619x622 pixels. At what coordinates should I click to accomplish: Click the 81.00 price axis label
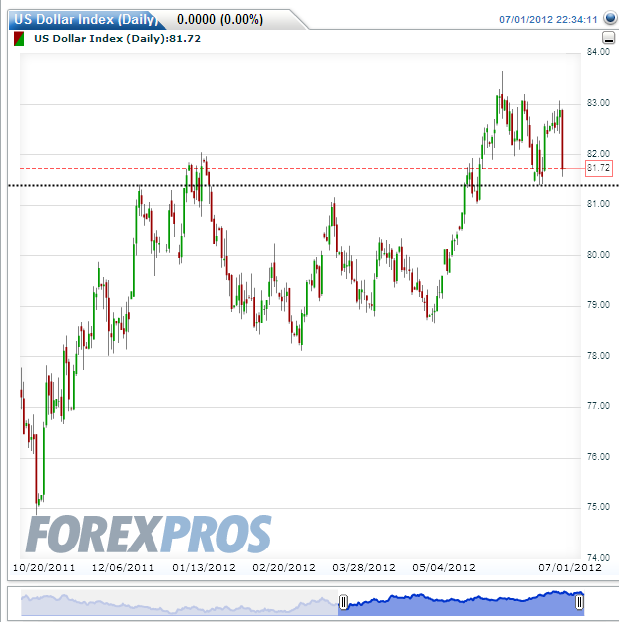[x=598, y=204]
